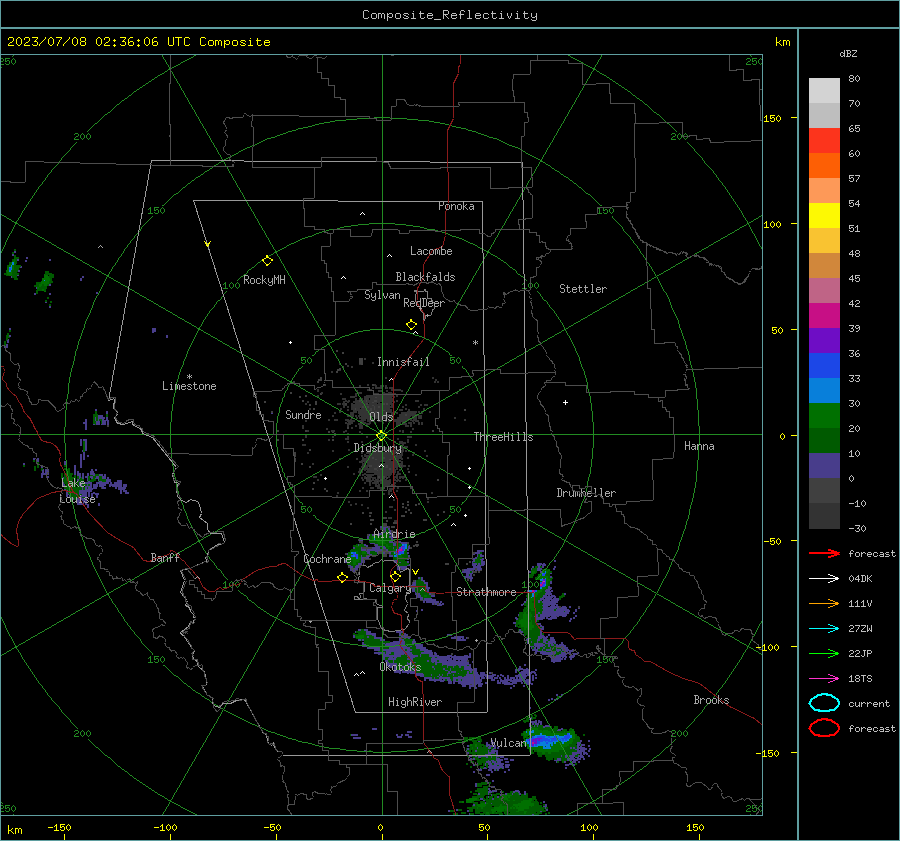
Task: Select the magenta 18TS arrow legend icon
Action: point(824,679)
